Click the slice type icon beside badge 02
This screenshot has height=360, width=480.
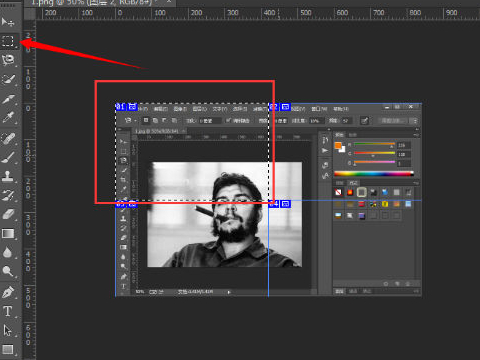(x=285, y=107)
